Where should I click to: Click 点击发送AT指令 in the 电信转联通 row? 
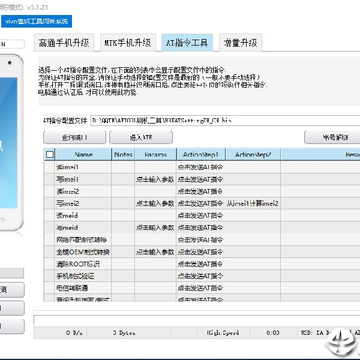(200, 287)
